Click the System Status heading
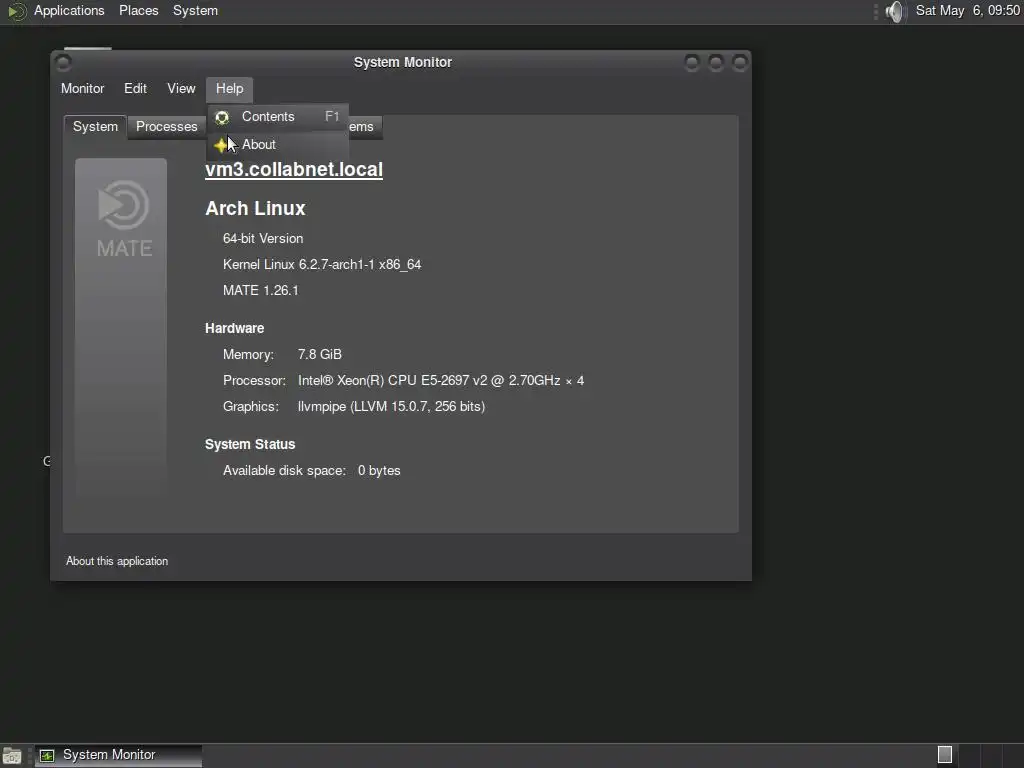Image resolution: width=1024 pixels, height=768 pixels. (x=250, y=445)
